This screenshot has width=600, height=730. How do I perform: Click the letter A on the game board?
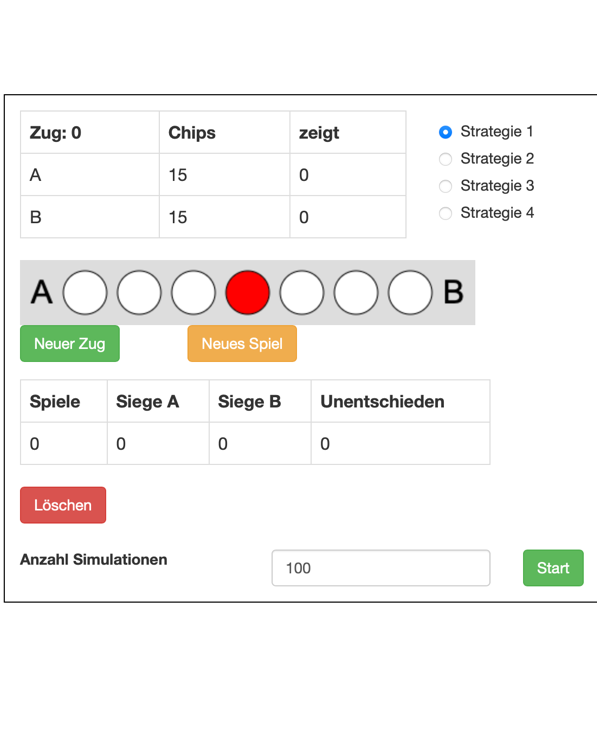click(41, 292)
